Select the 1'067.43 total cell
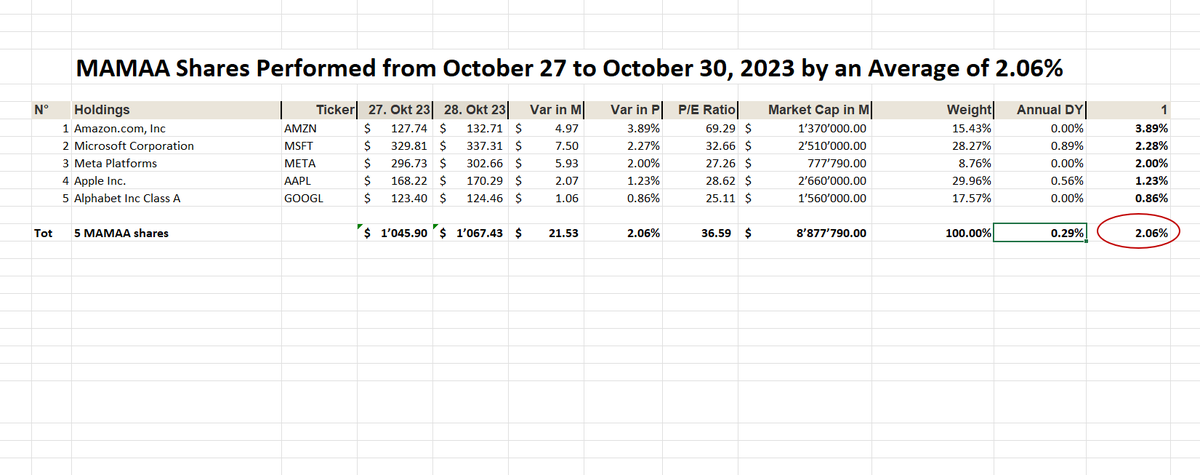The width and height of the screenshot is (1200, 475). click(472, 233)
